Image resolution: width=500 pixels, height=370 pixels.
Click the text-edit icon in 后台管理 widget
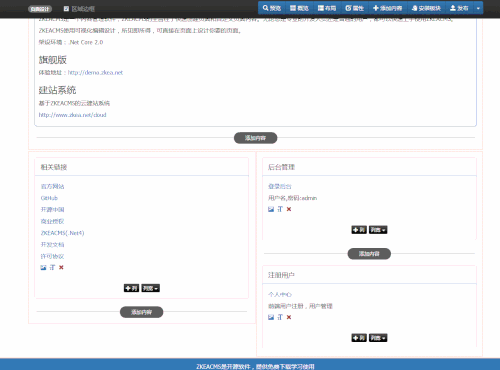point(280,209)
